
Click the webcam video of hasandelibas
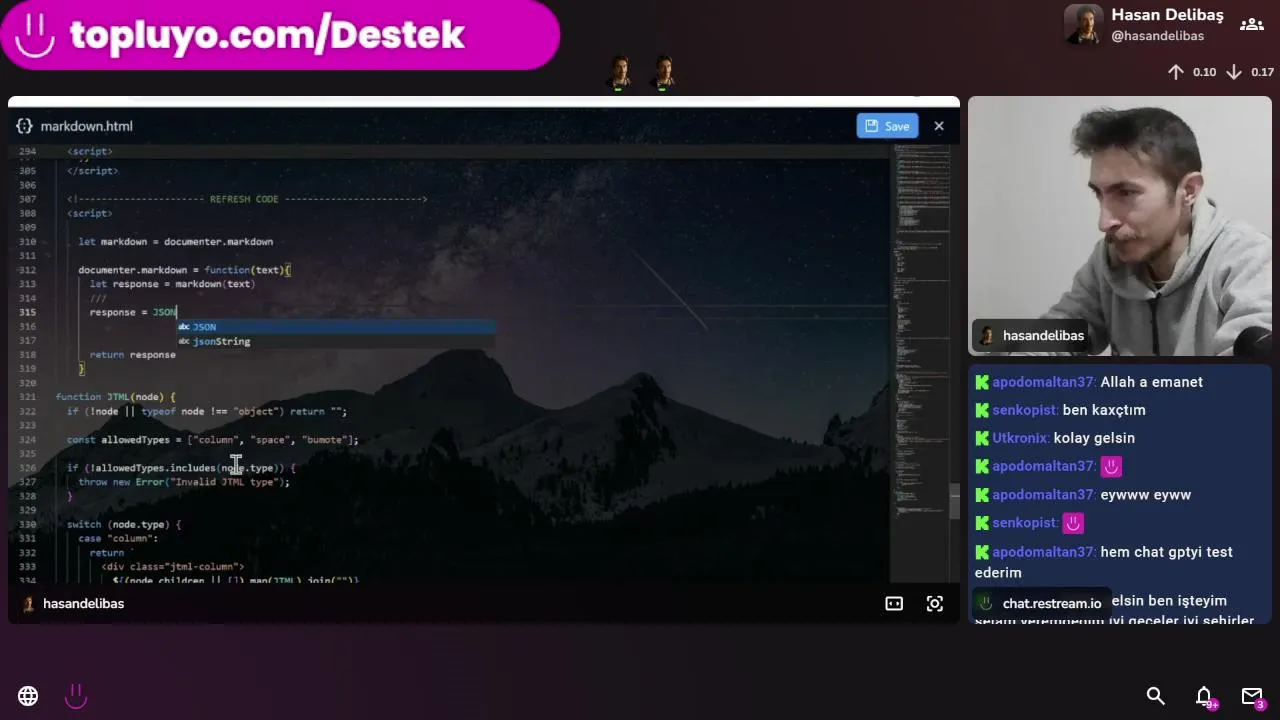tap(1120, 225)
